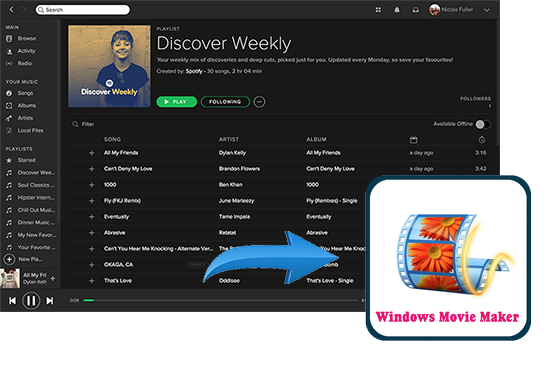Select the Hipster Intern... playlist

[36, 197]
